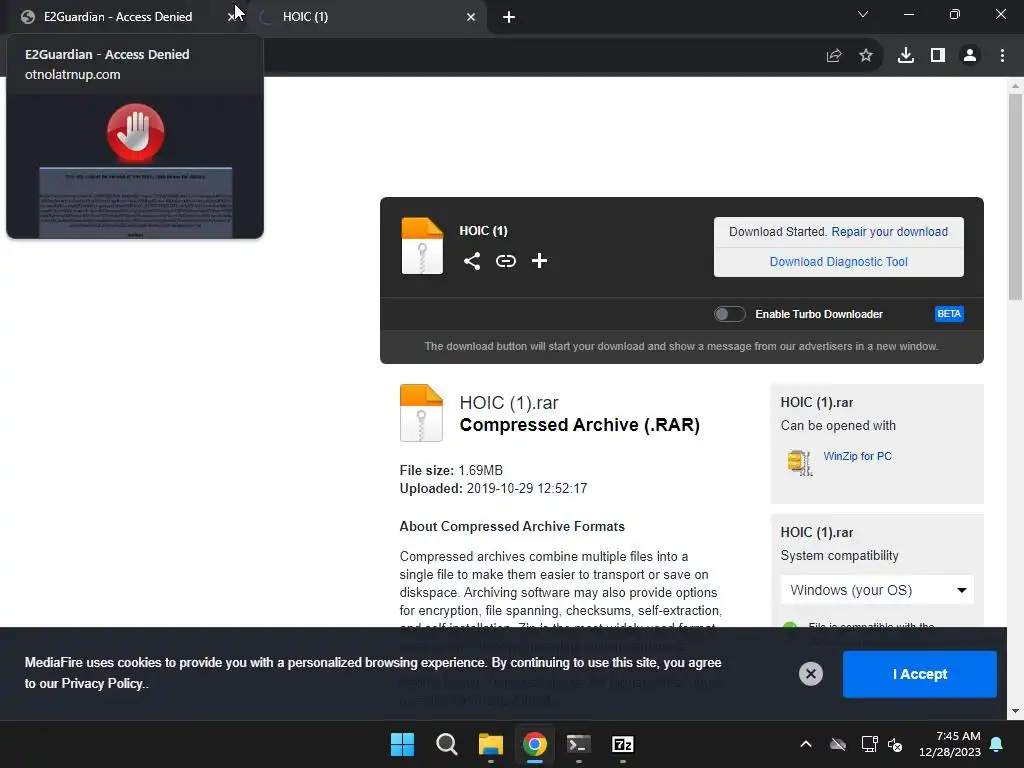Open taskbar Search
The image size is (1024, 768).
pyautogui.click(x=447, y=744)
